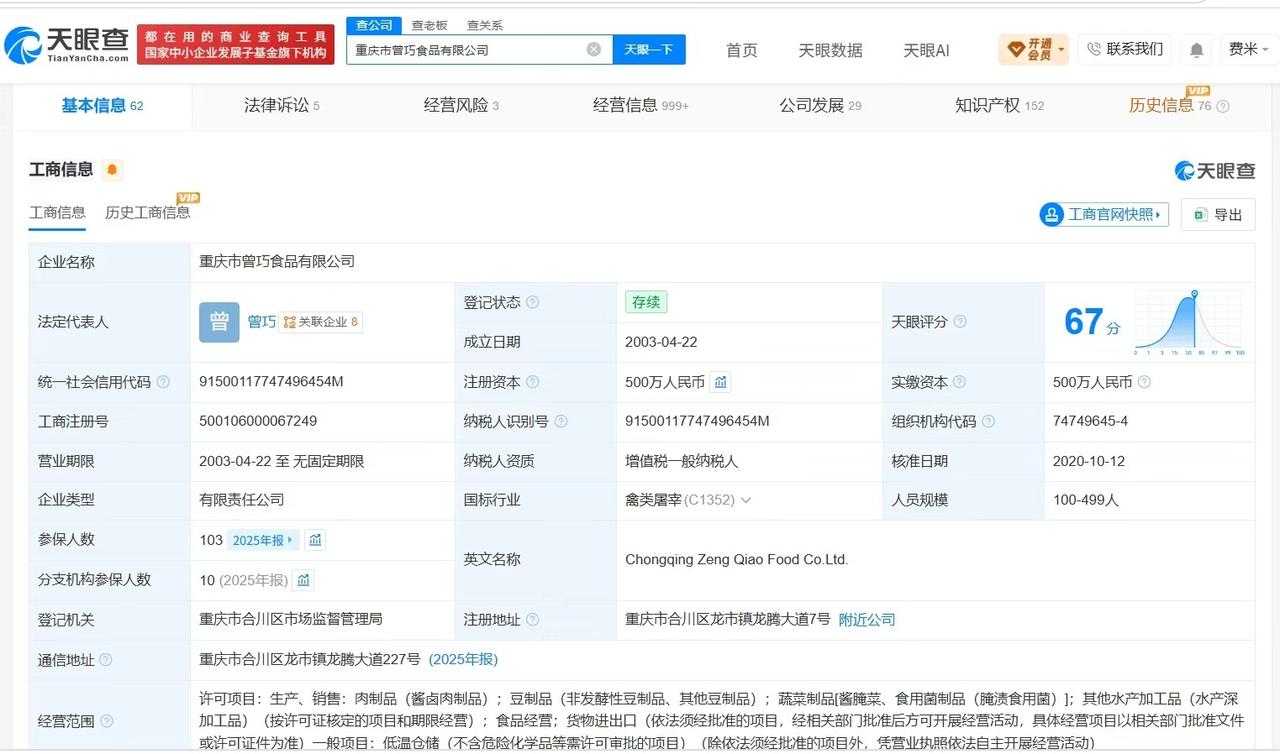Image resolution: width=1280 pixels, height=754 pixels.
Task: Click the 联系我们 contact button
Action: (x=1125, y=49)
